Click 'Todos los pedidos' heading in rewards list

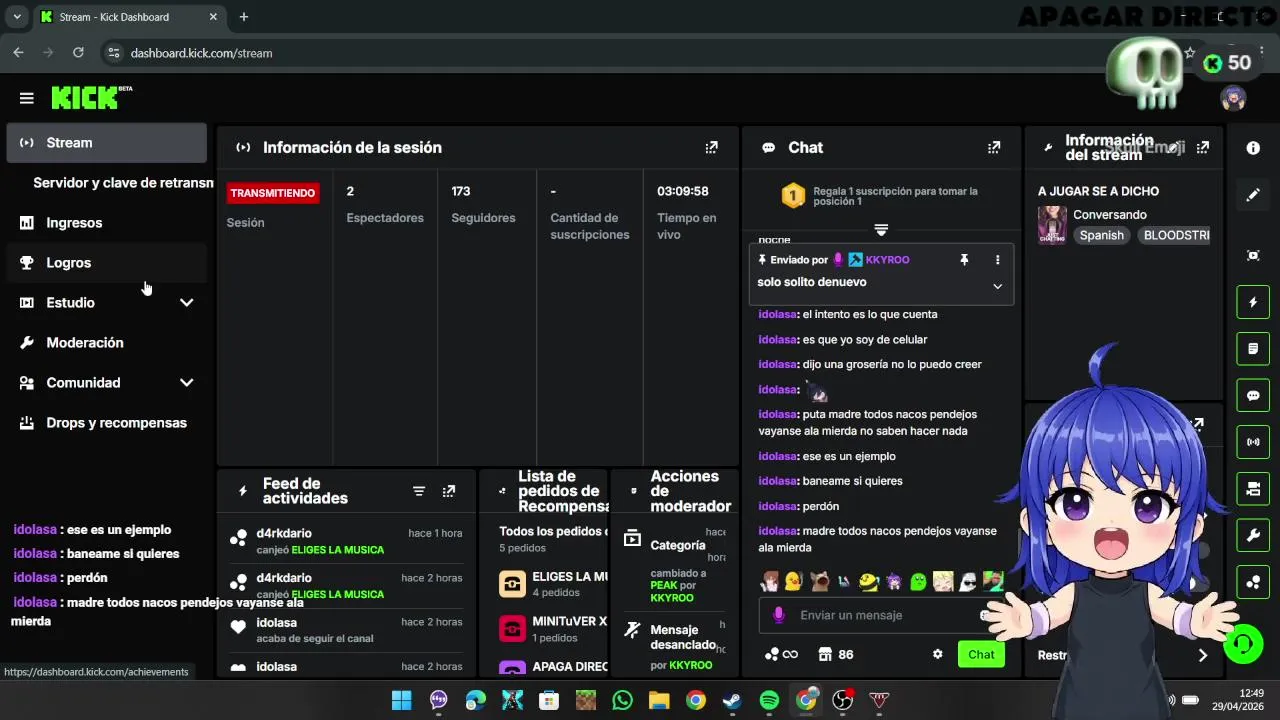(551, 532)
